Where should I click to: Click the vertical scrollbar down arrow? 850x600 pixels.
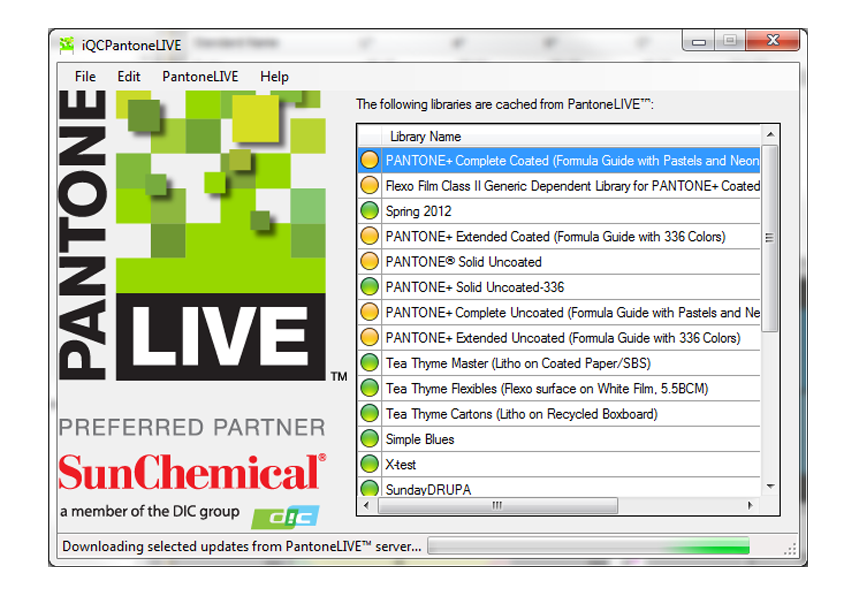click(x=770, y=486)
